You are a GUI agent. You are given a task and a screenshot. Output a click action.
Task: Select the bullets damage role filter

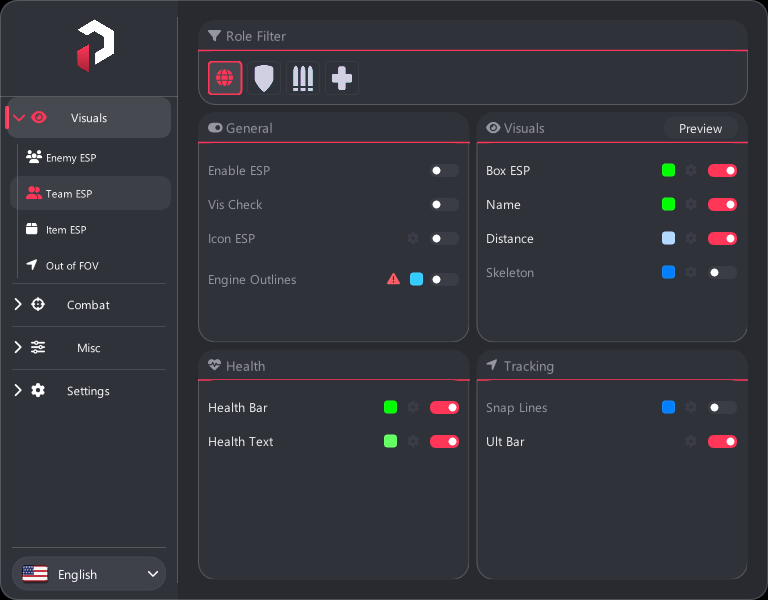coord(303,78)
